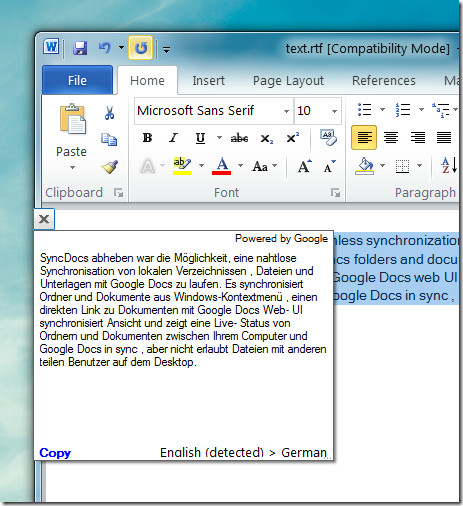Open the Shading color dropdown arrow

point(382,165)
